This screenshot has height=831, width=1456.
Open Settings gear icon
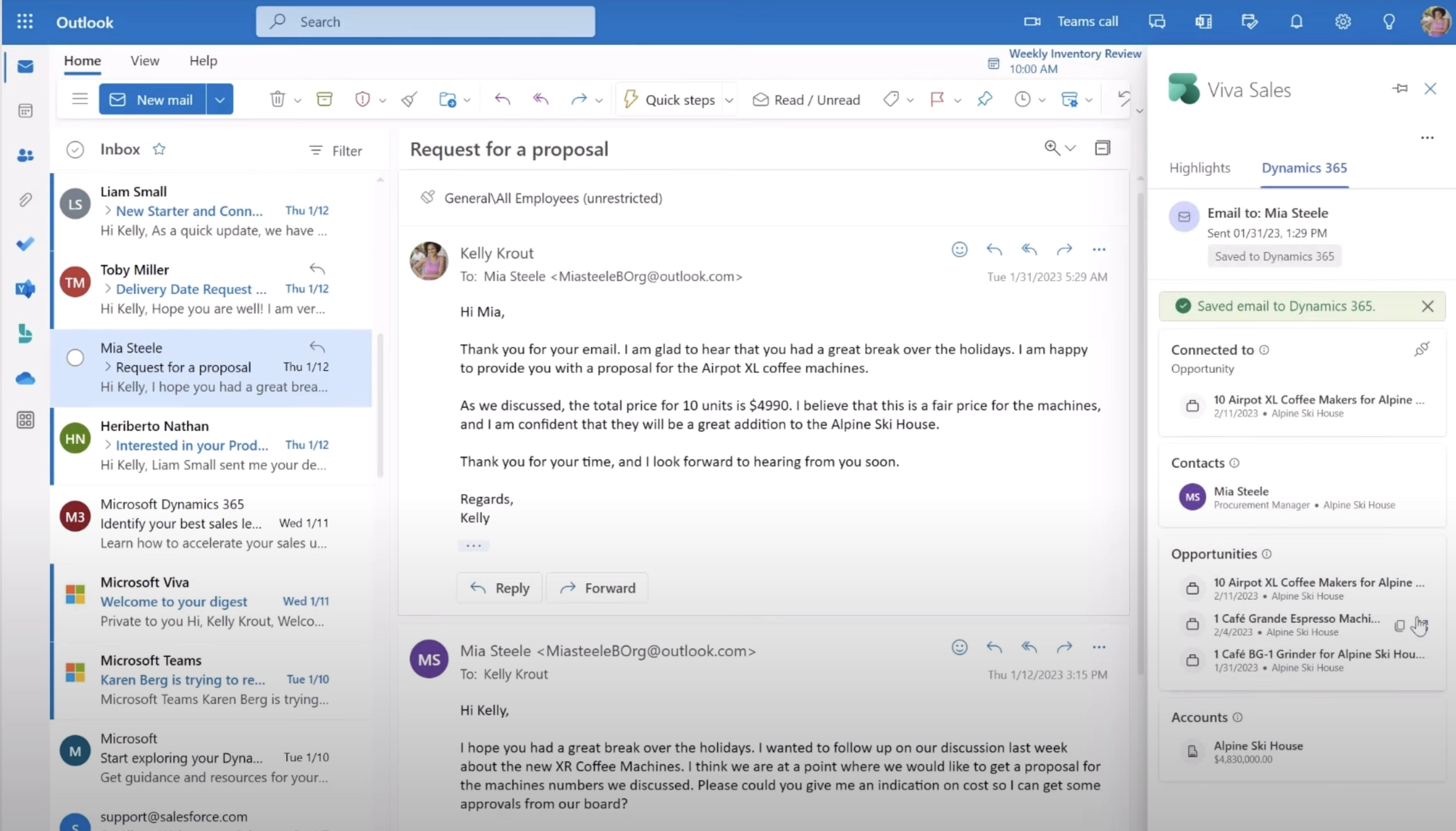pyautogui.click(x=1343, y=22)
